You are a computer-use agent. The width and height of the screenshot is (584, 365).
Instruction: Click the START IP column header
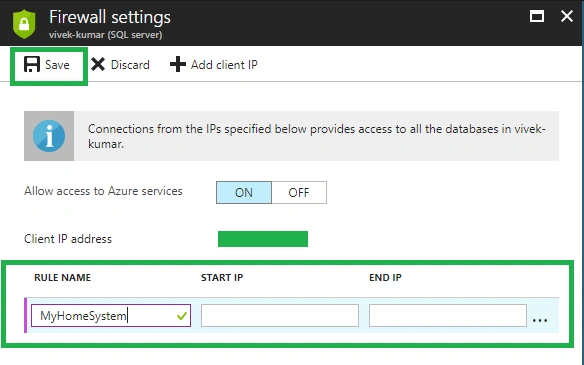pyautogui.click(x=222, y=277)
